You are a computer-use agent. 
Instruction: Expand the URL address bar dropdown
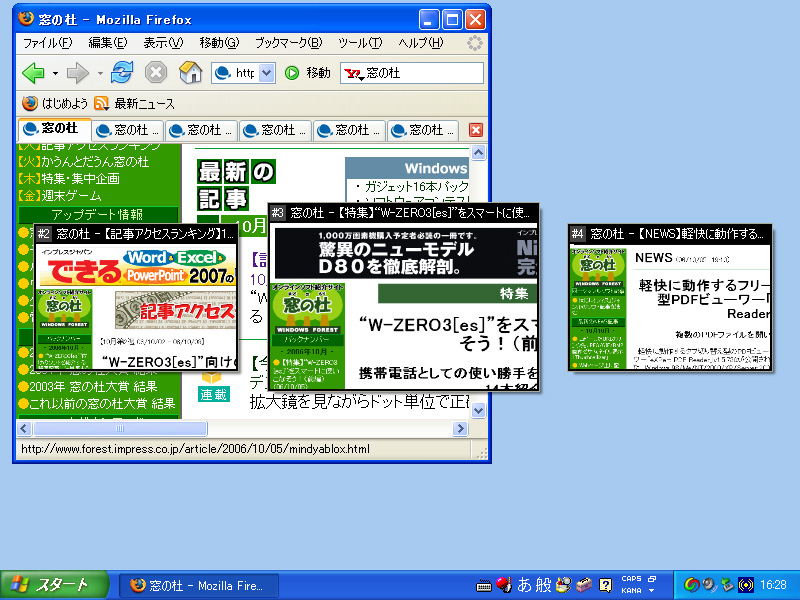pos(267,73)
